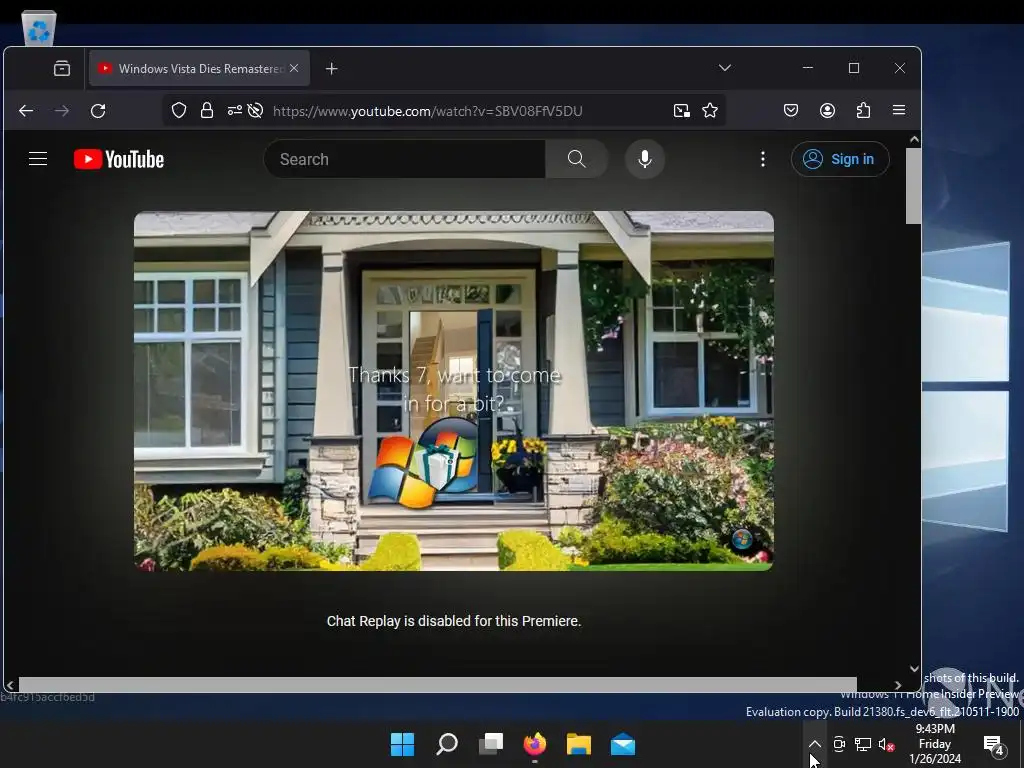
Task: Click the autoplay blocked icon
Action: [255, 110]
